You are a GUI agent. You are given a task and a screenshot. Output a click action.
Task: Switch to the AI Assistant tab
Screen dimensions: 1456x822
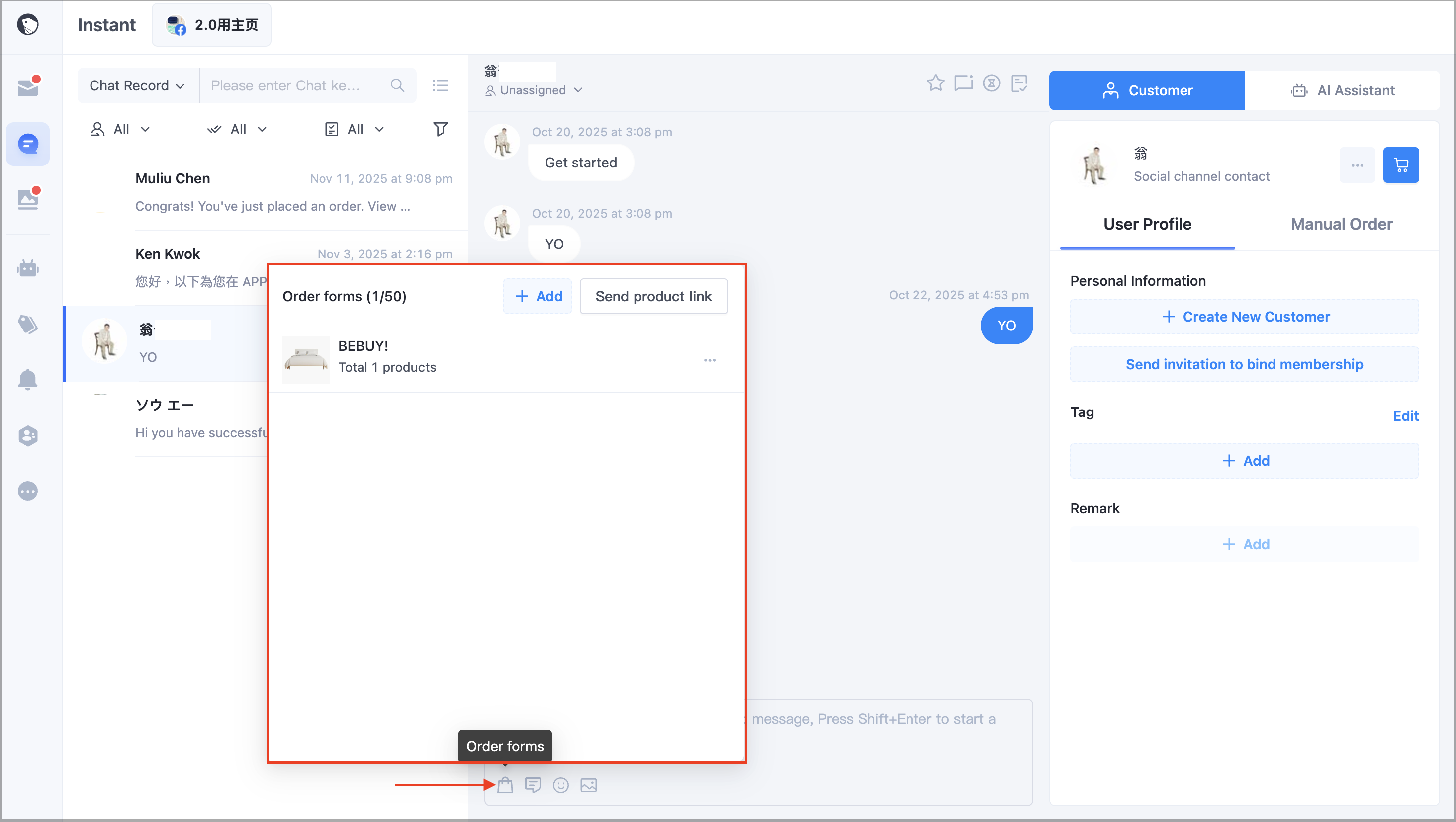click(x=1343, y=90)
